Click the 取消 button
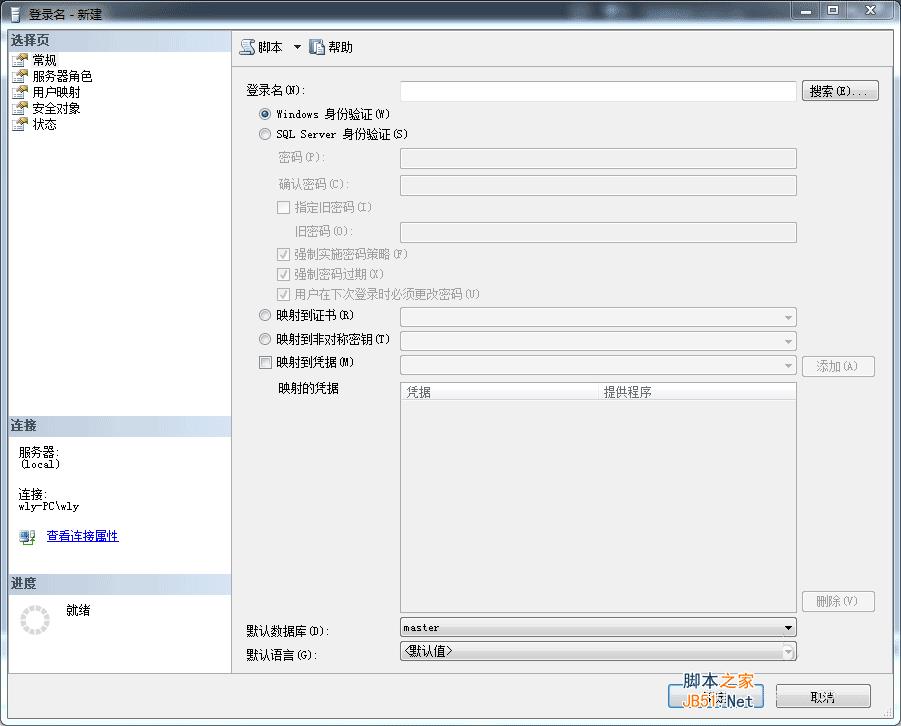This screenshot has height=726, width=901. (823, 696)
